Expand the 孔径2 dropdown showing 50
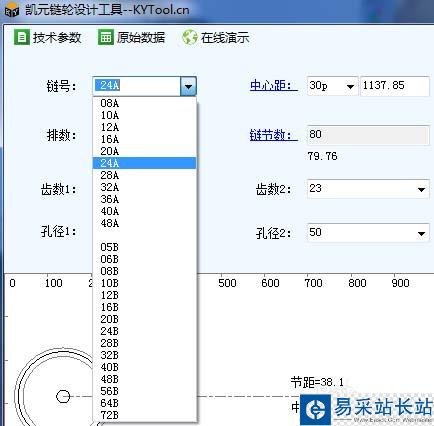Image resolution: width=434 pixels, height=426 pixels. tap(421, 233)
